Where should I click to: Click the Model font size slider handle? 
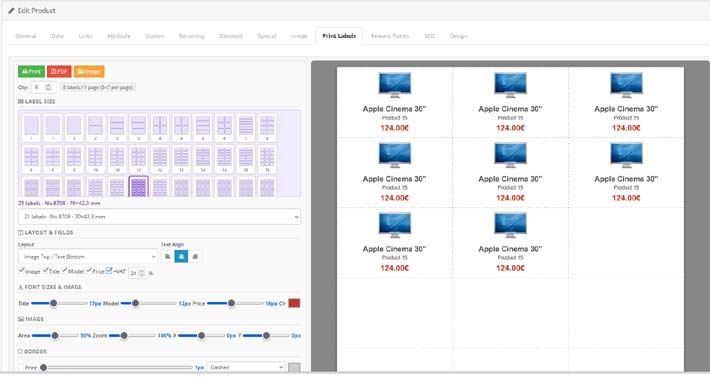[135, 303]
